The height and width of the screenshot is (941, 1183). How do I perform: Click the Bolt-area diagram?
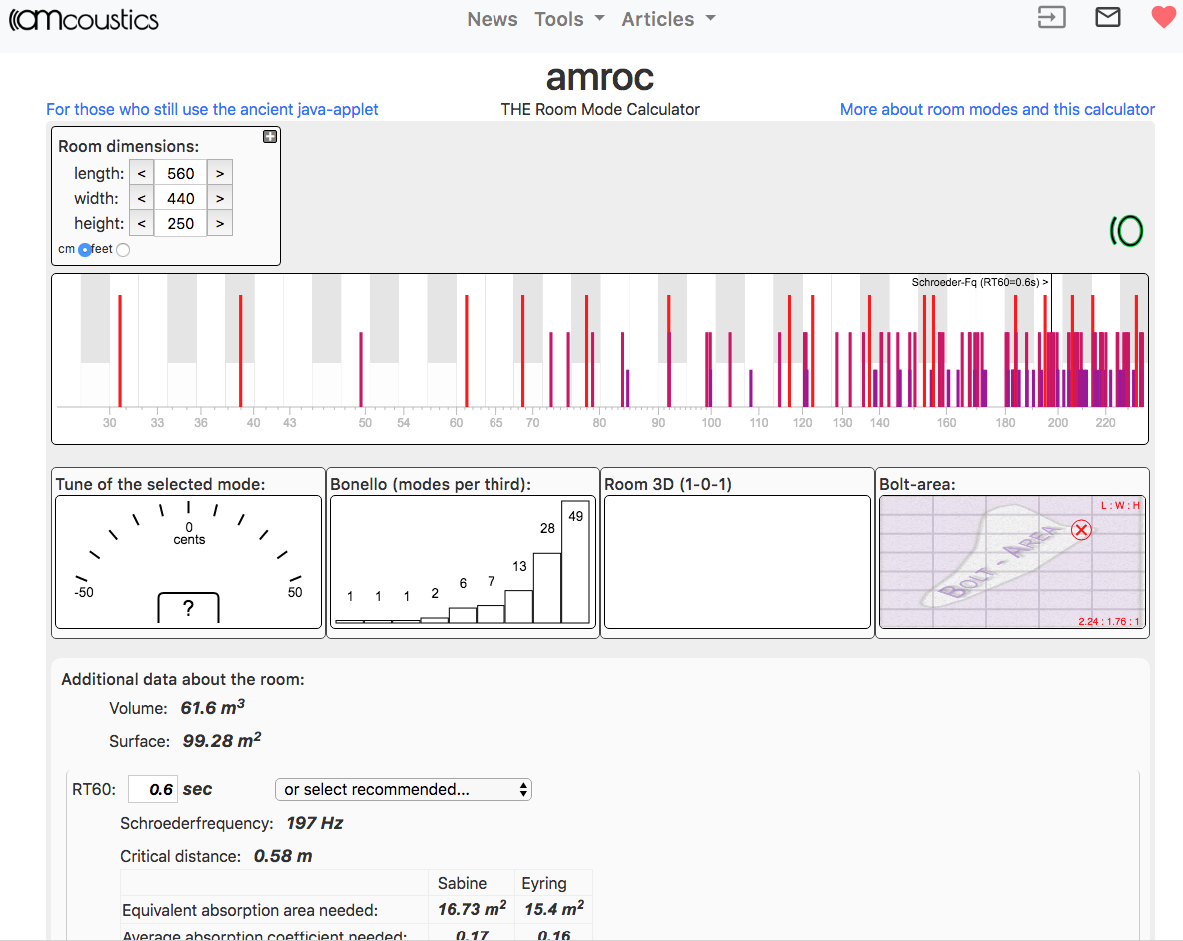[1012, 561]
